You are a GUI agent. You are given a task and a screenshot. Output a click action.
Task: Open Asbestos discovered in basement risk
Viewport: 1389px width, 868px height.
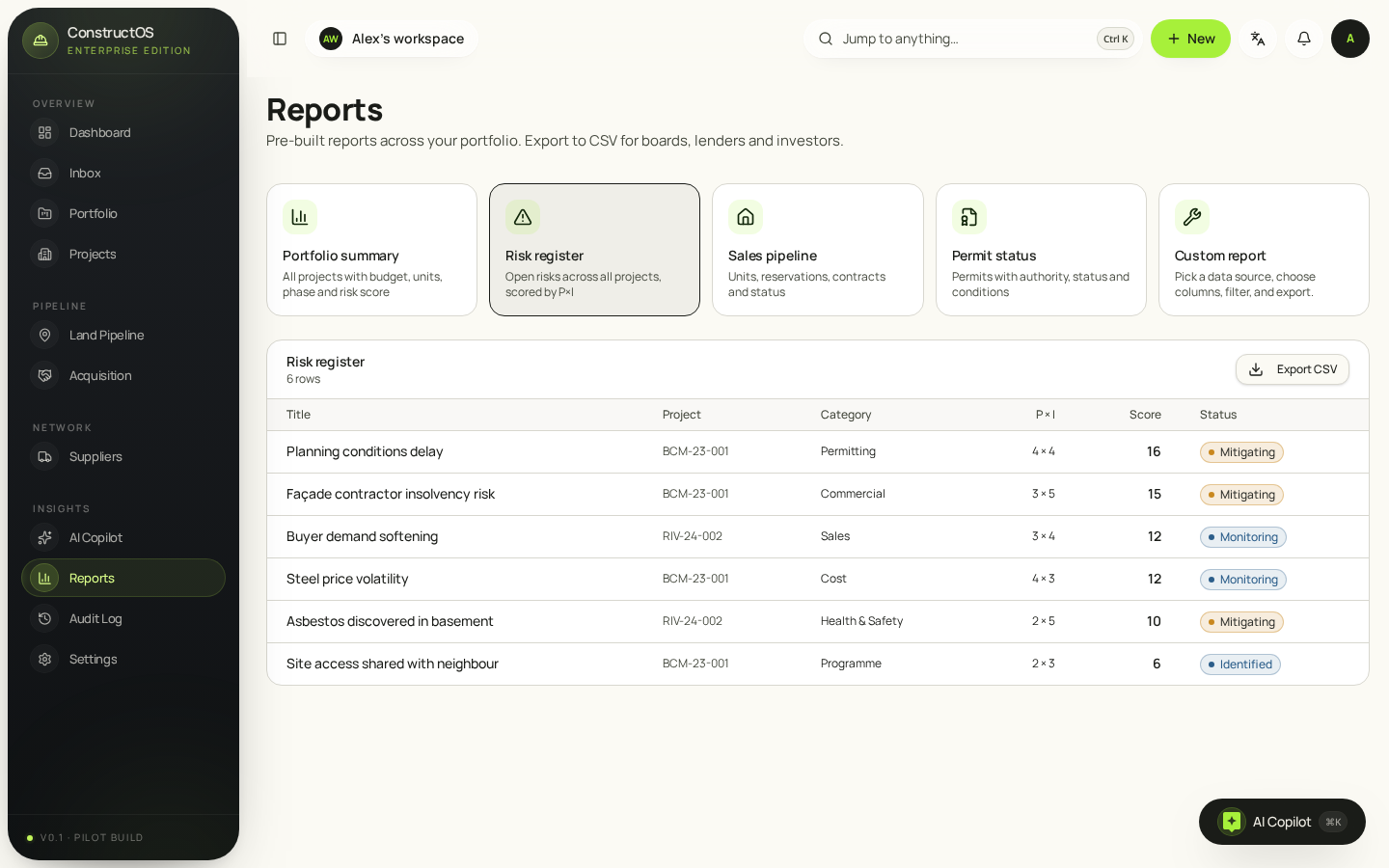(x=818, y=621)
